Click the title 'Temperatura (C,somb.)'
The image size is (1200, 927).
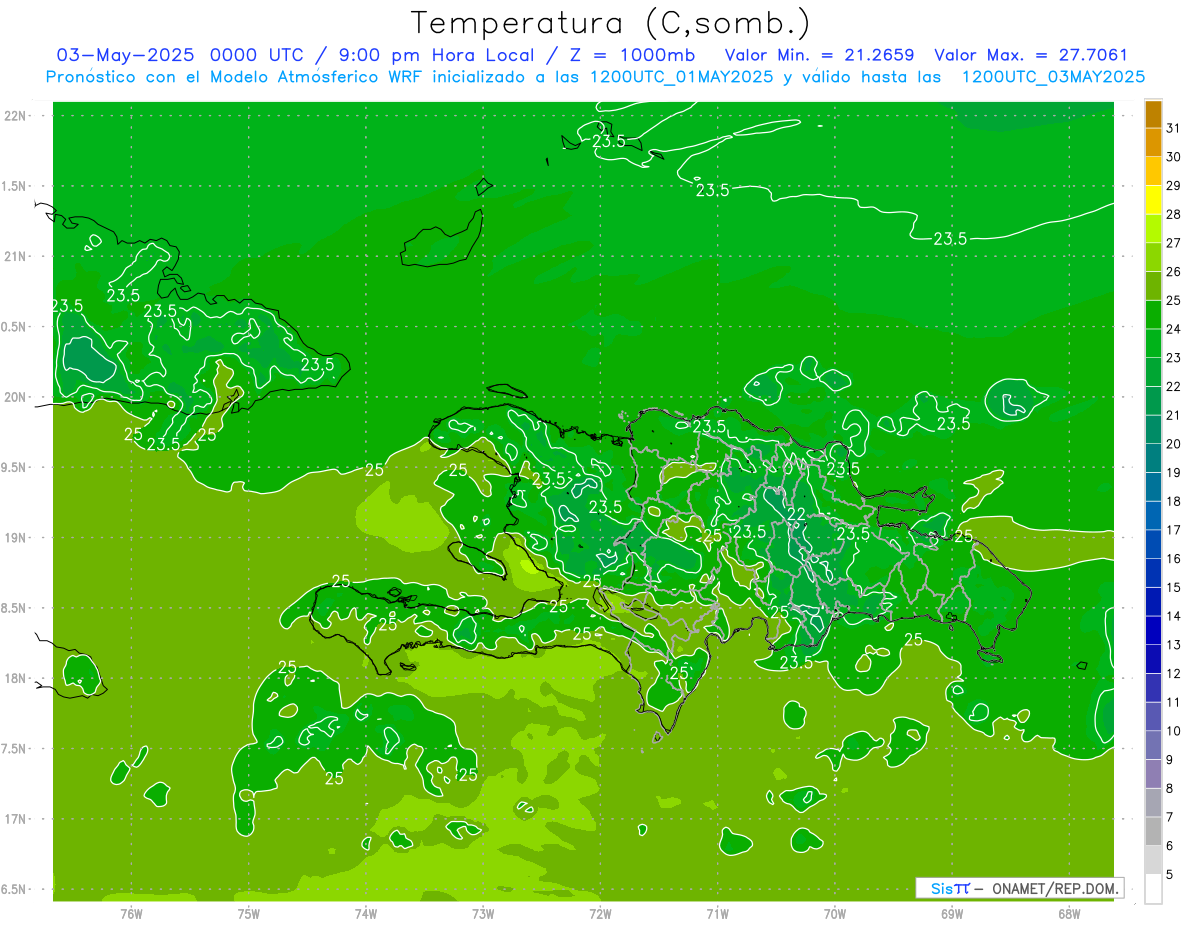tap(610, 23)
